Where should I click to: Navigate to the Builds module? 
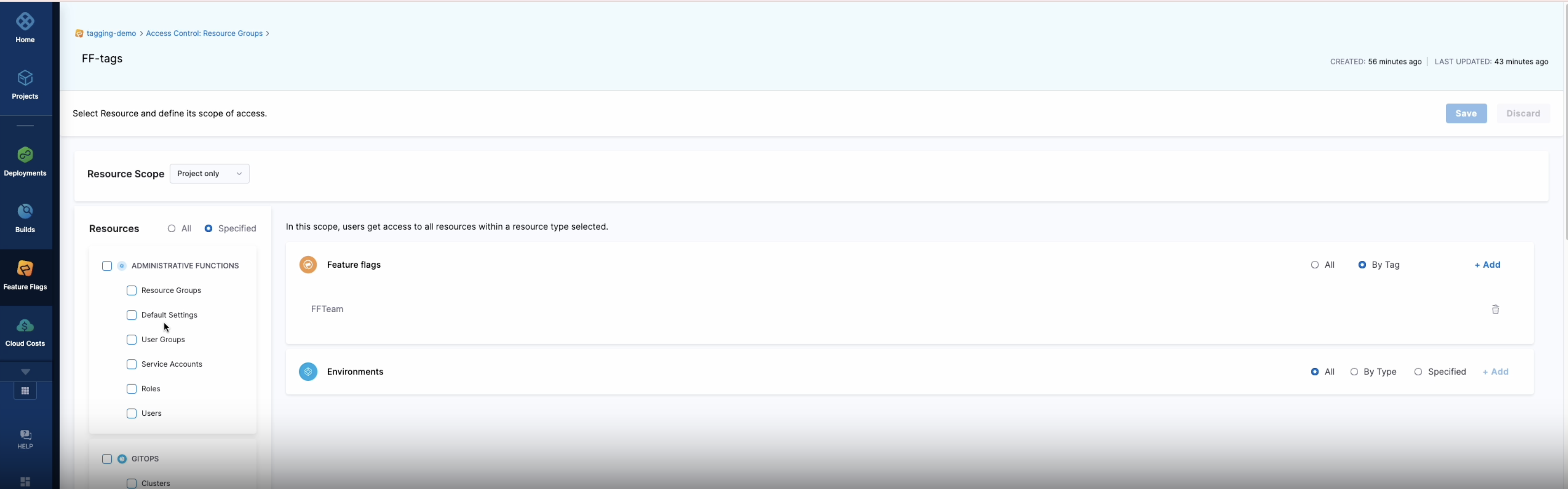click(x=25, y=217)
